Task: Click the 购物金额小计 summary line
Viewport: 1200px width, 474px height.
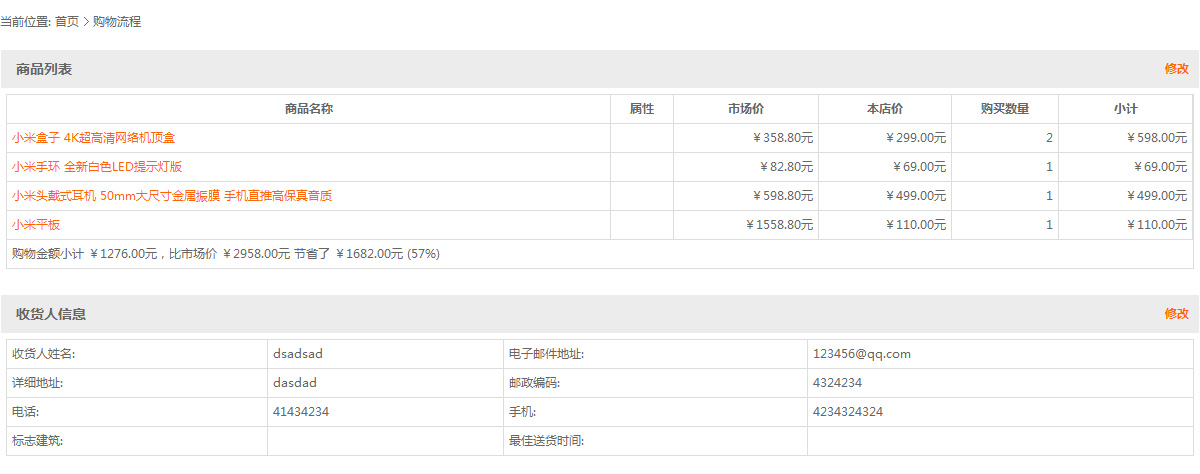Action: point(226,254)
